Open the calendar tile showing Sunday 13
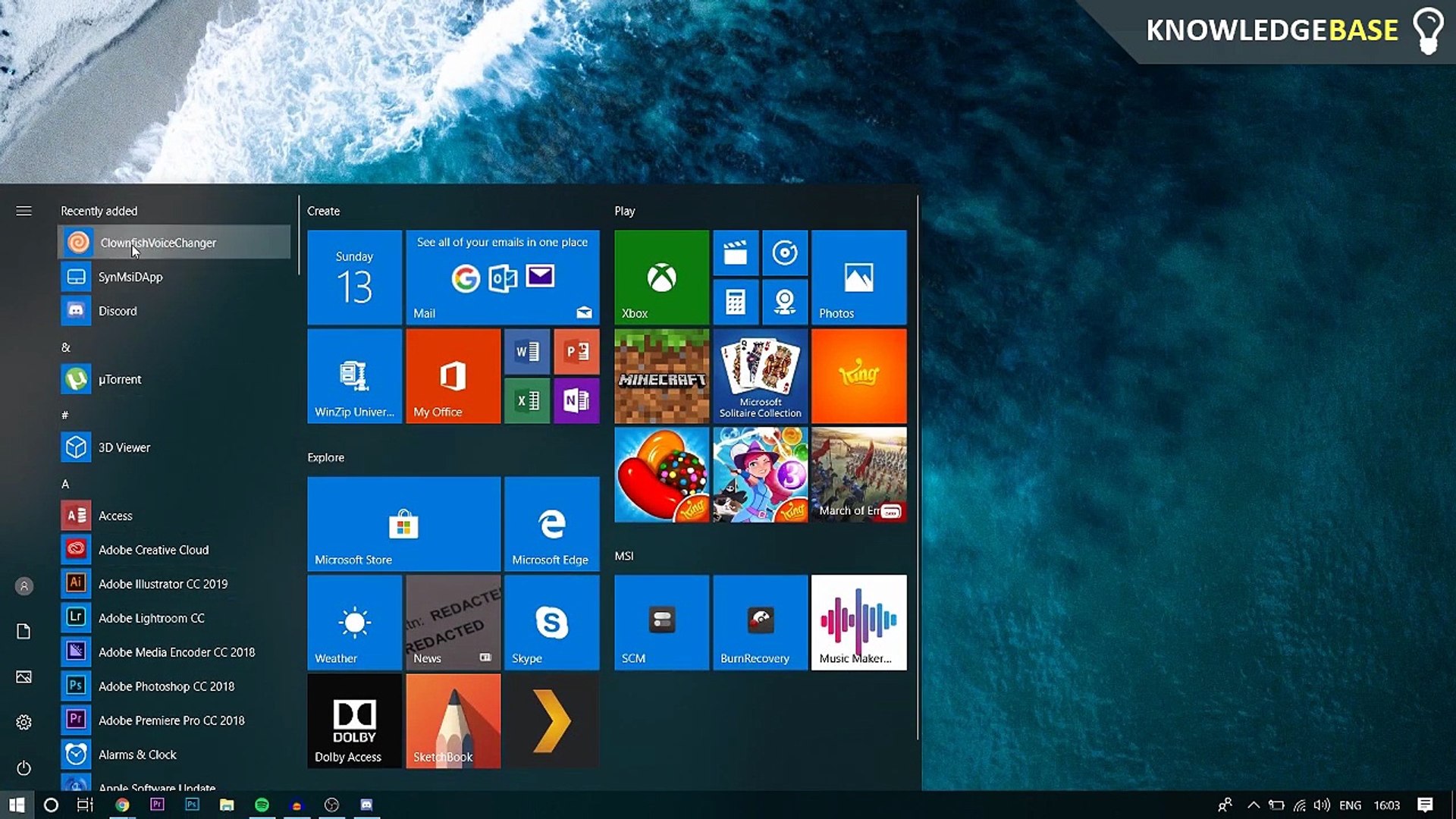Image resolution: width=1456 pixels, height=819 pixels. (x=354, y=278)
